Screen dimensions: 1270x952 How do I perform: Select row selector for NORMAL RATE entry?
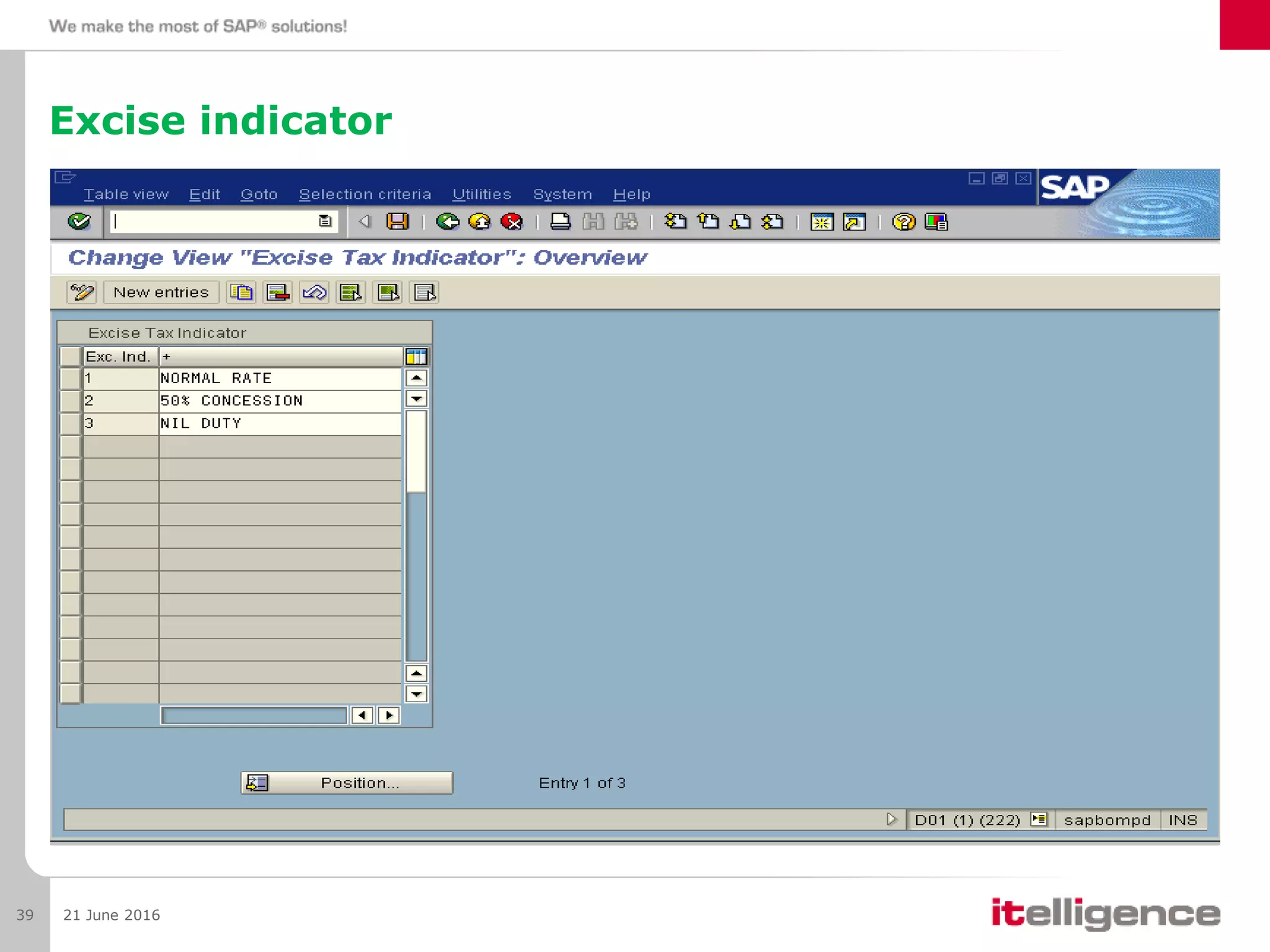click(x=71, y=378)
